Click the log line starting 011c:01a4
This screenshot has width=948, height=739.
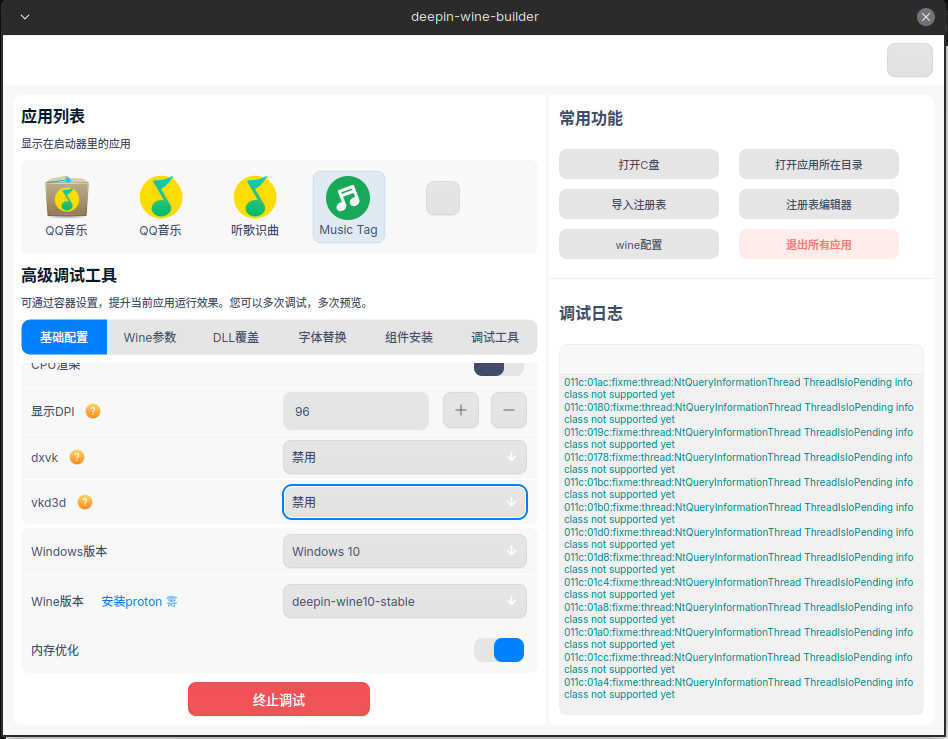click(x=738, y=688)
